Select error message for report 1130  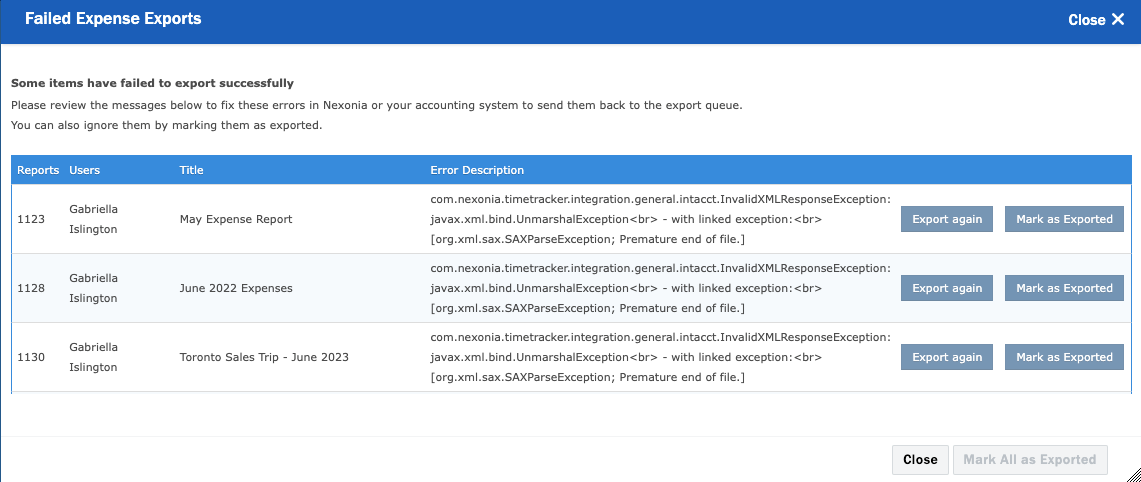(660, 357)
